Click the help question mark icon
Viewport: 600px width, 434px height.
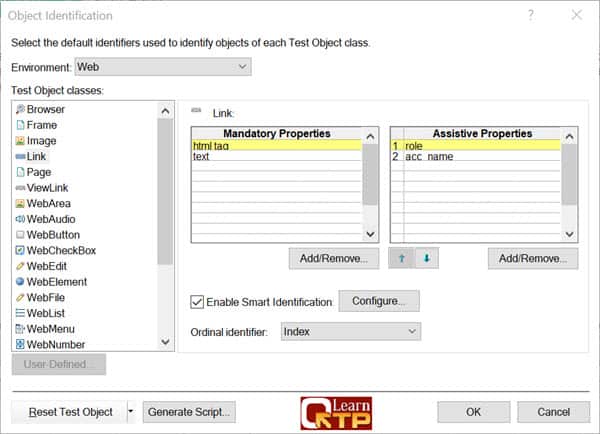pos(531,15)
